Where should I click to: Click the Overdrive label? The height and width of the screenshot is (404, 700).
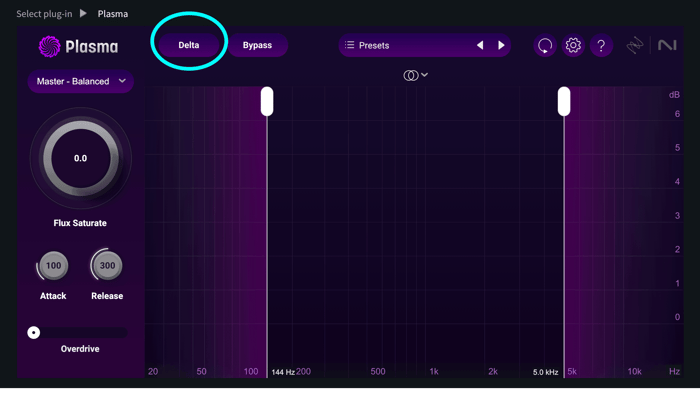[x=80, y=349]
